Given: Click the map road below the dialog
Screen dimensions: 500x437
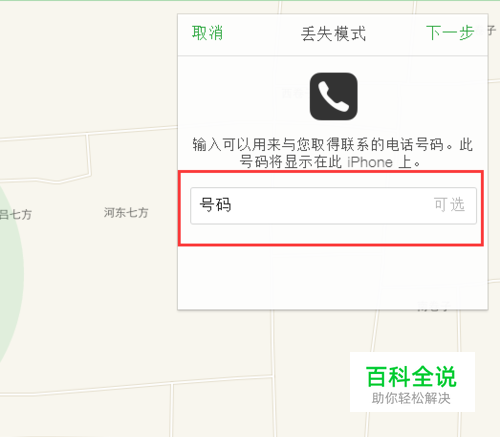Looking at the screenshot, I should (x=273, y=343).
